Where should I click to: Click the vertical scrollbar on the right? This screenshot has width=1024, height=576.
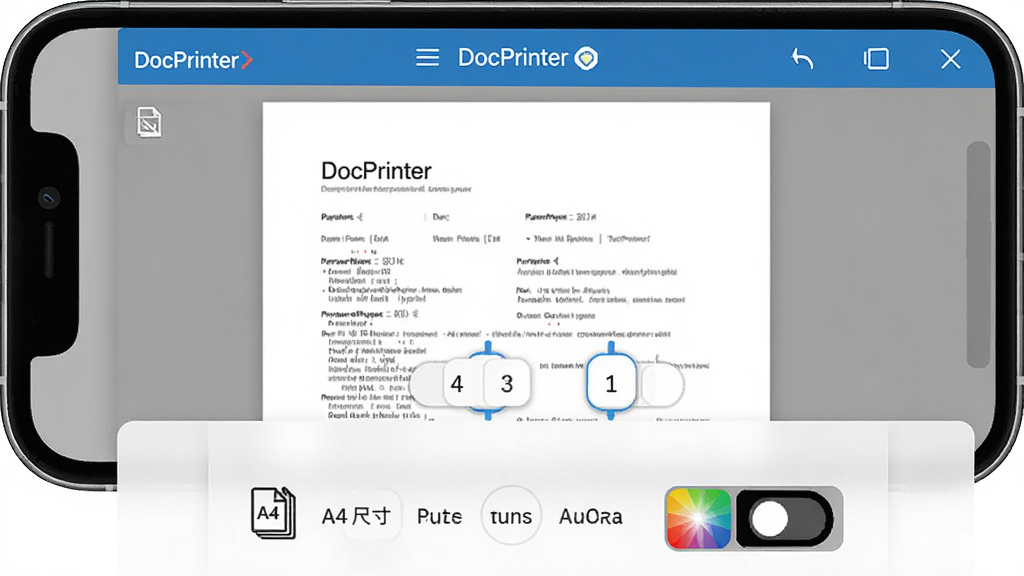click(978, 255)
